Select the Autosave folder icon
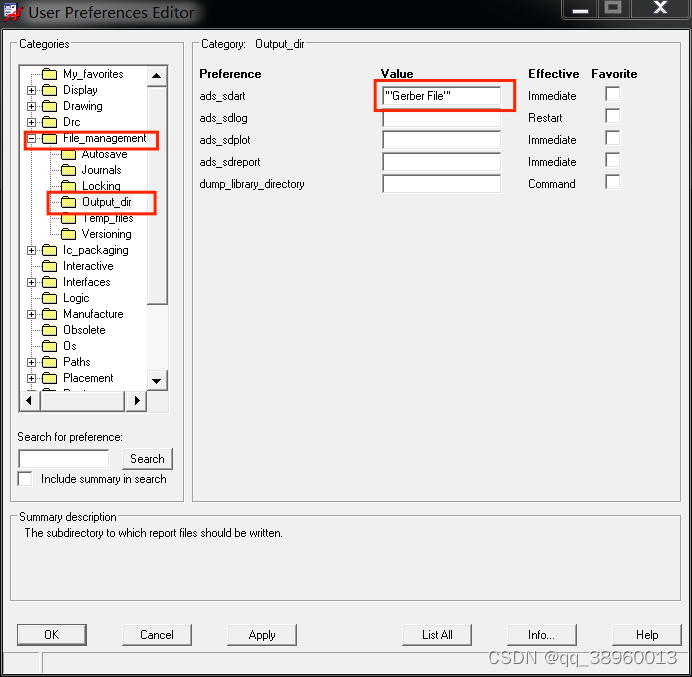 point(68,155)
